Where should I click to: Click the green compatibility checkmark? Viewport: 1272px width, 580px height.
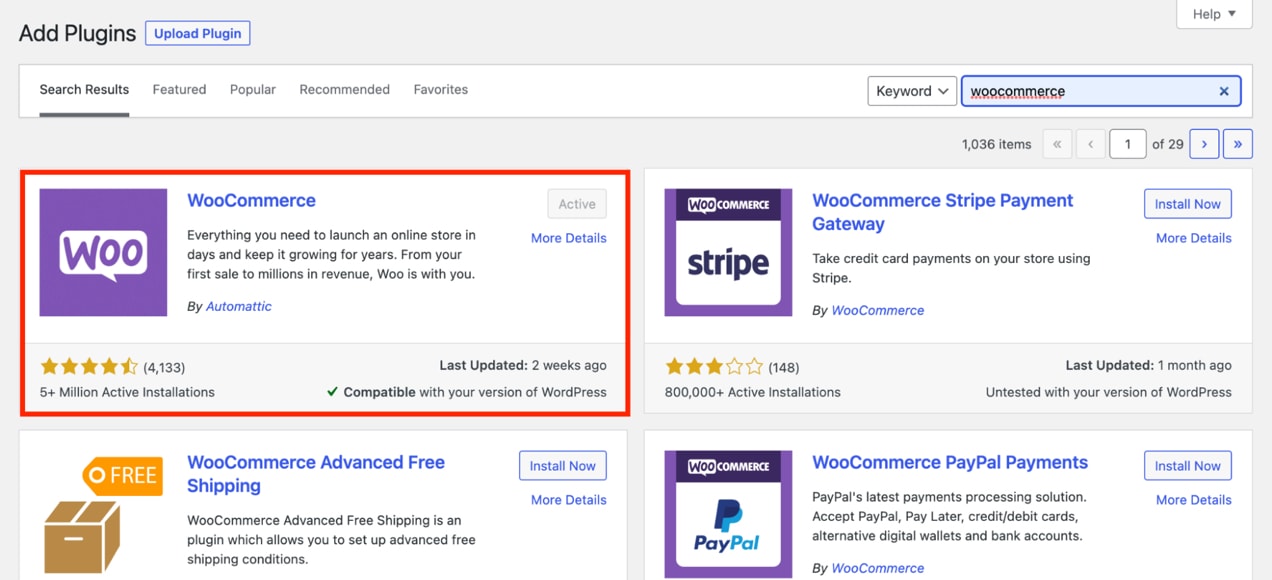331,392
